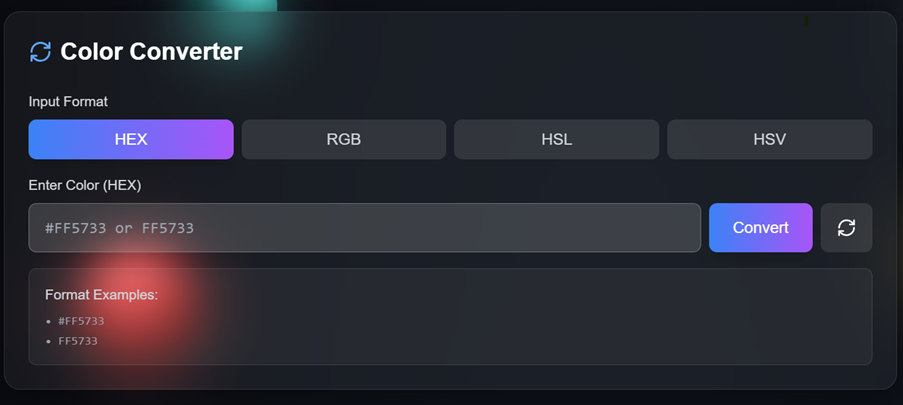Click the Convert button
Screen dimensions: 903x405
click(x=760, y=228)
